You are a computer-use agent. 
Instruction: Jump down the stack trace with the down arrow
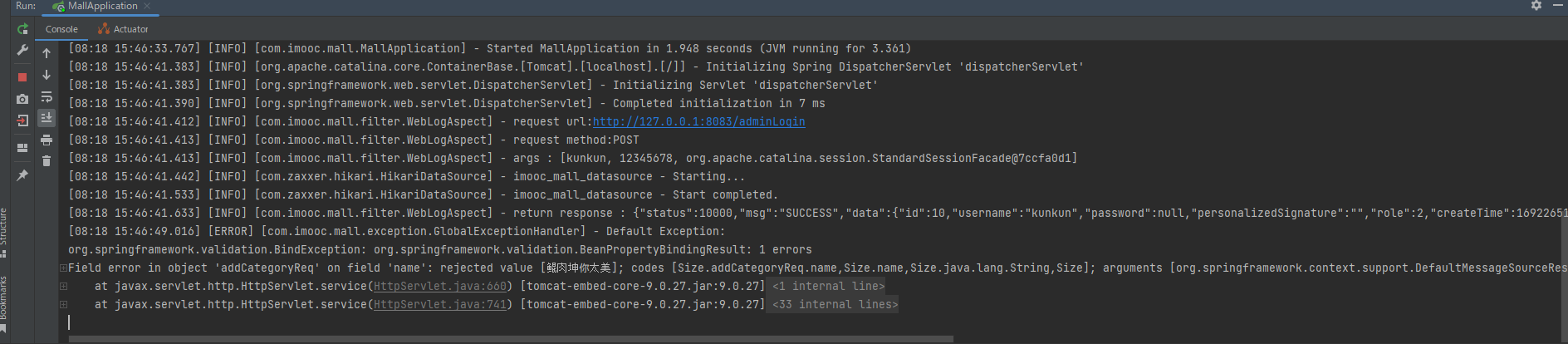[x=47, y=75]
